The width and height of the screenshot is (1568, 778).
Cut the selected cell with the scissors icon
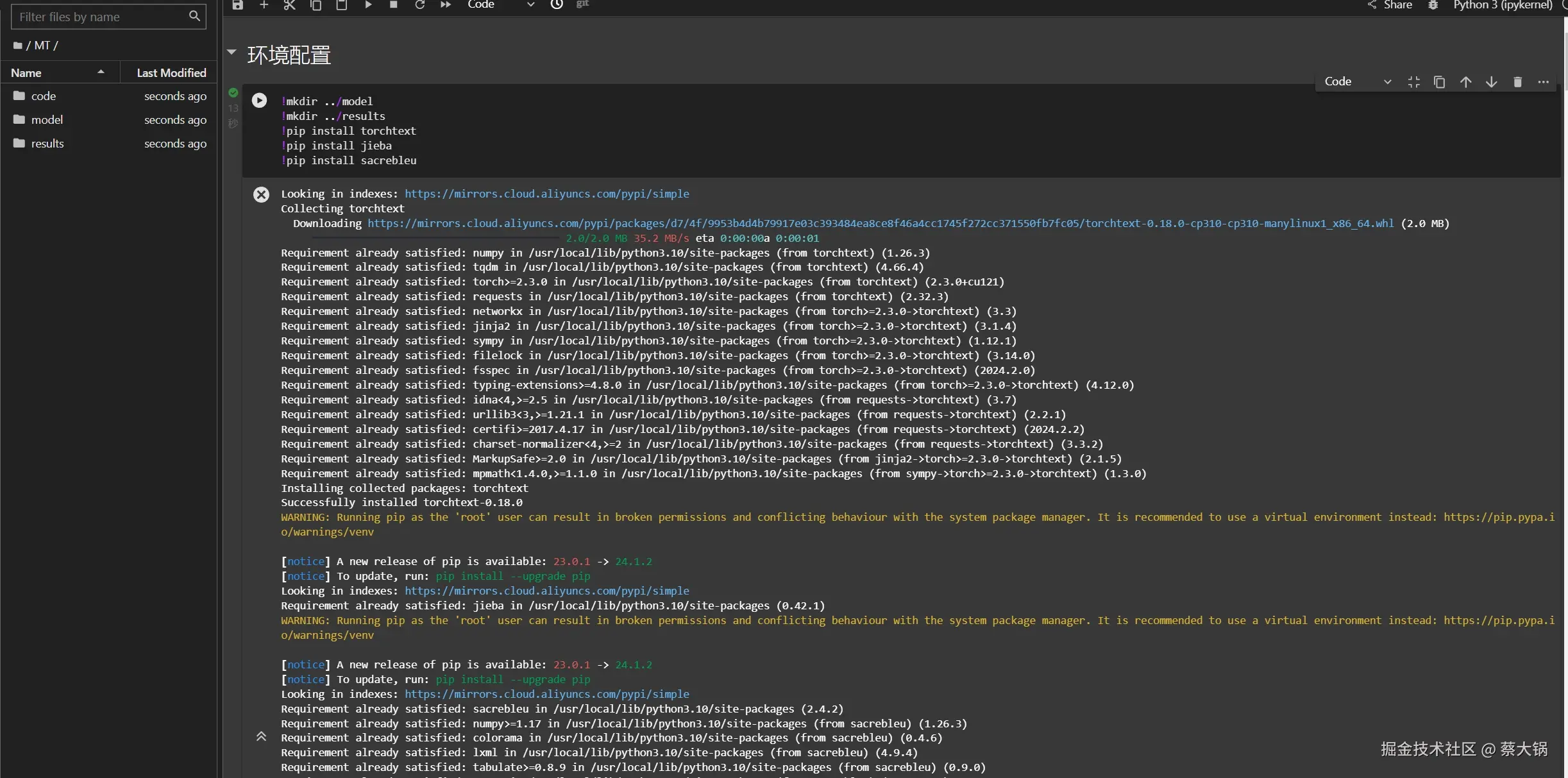point(289,4)
